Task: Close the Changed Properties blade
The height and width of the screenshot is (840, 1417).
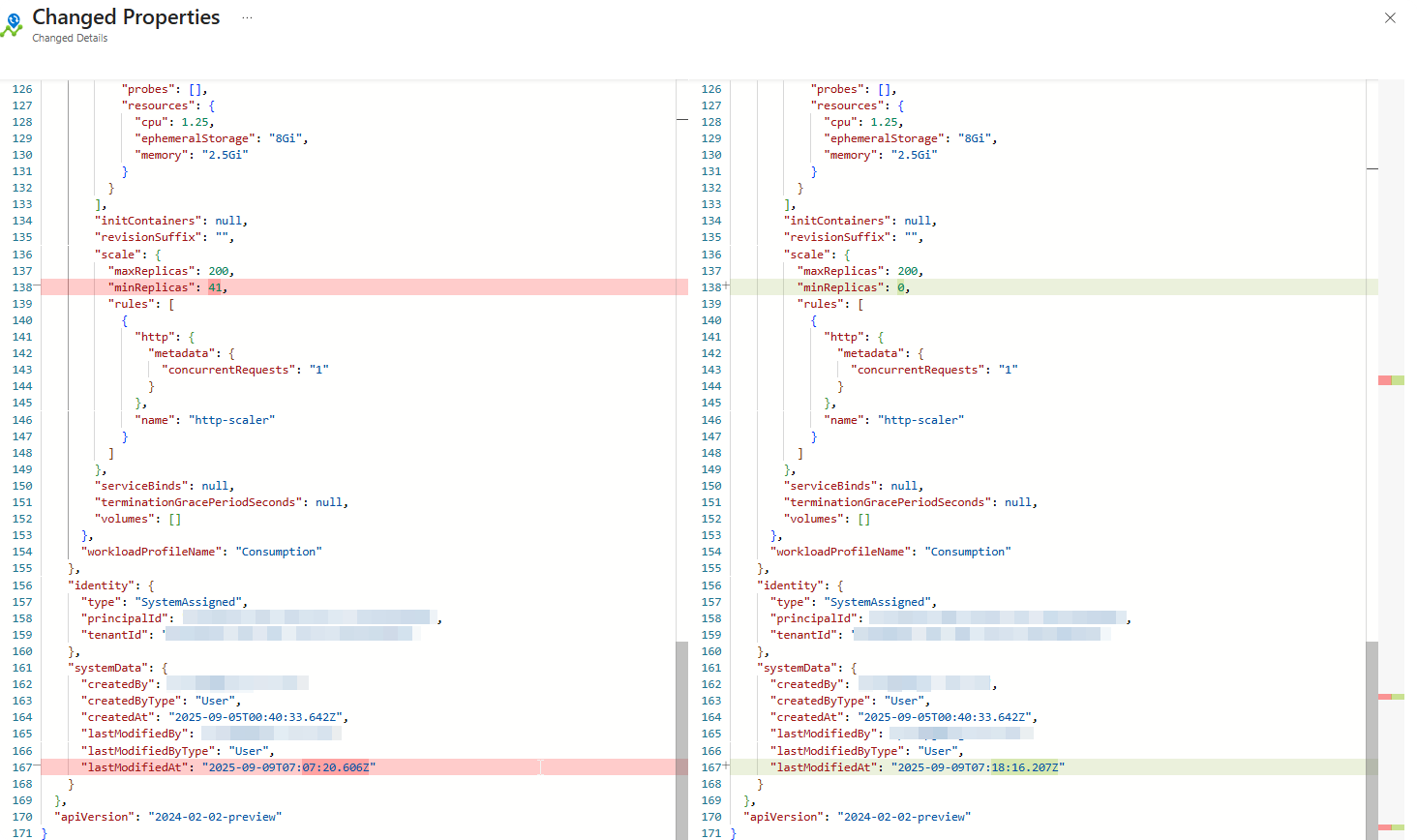Action: coord(1390,17)
